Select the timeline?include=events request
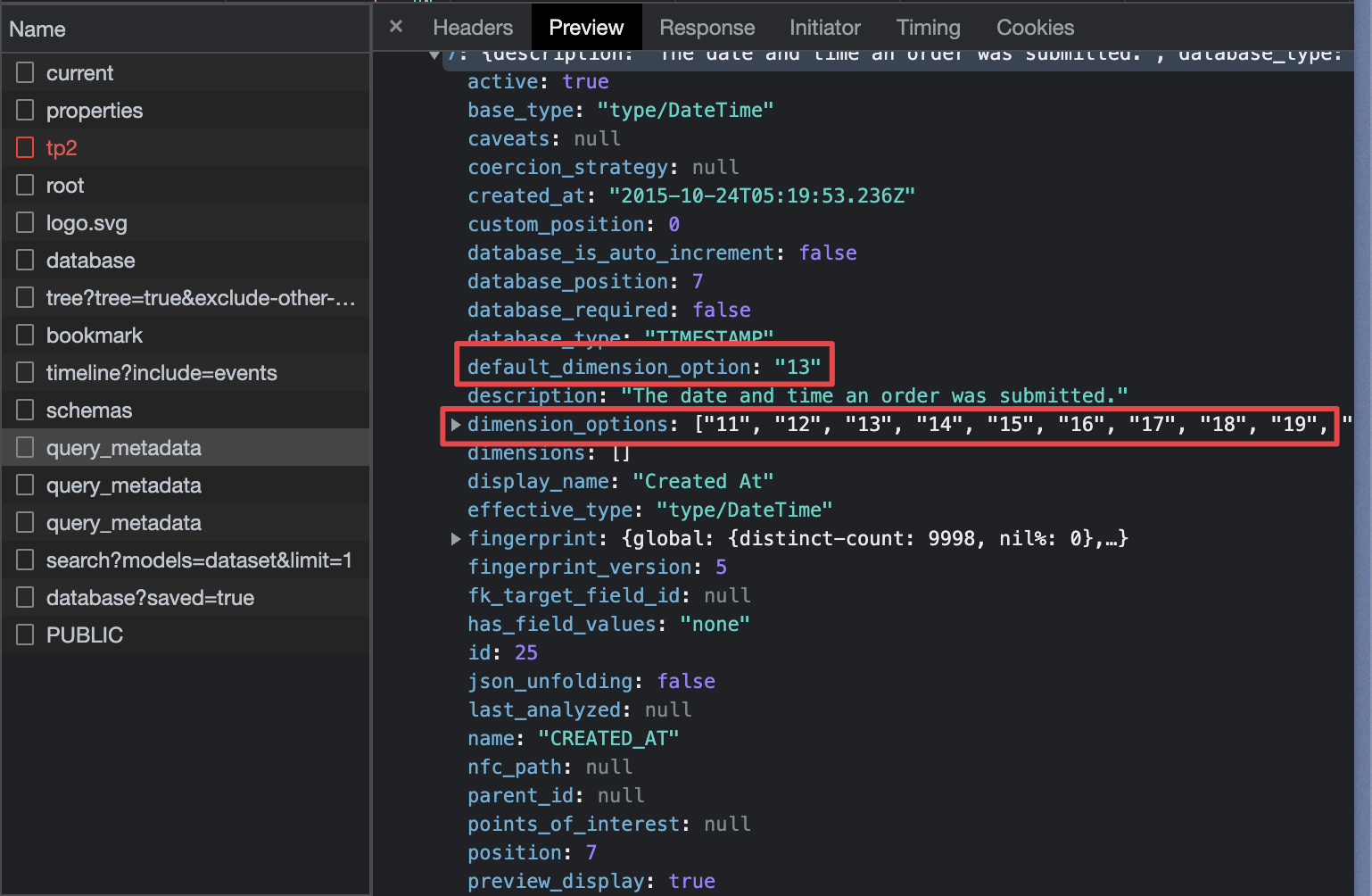This screenshot has width=1372, height=896. (161, 372)
